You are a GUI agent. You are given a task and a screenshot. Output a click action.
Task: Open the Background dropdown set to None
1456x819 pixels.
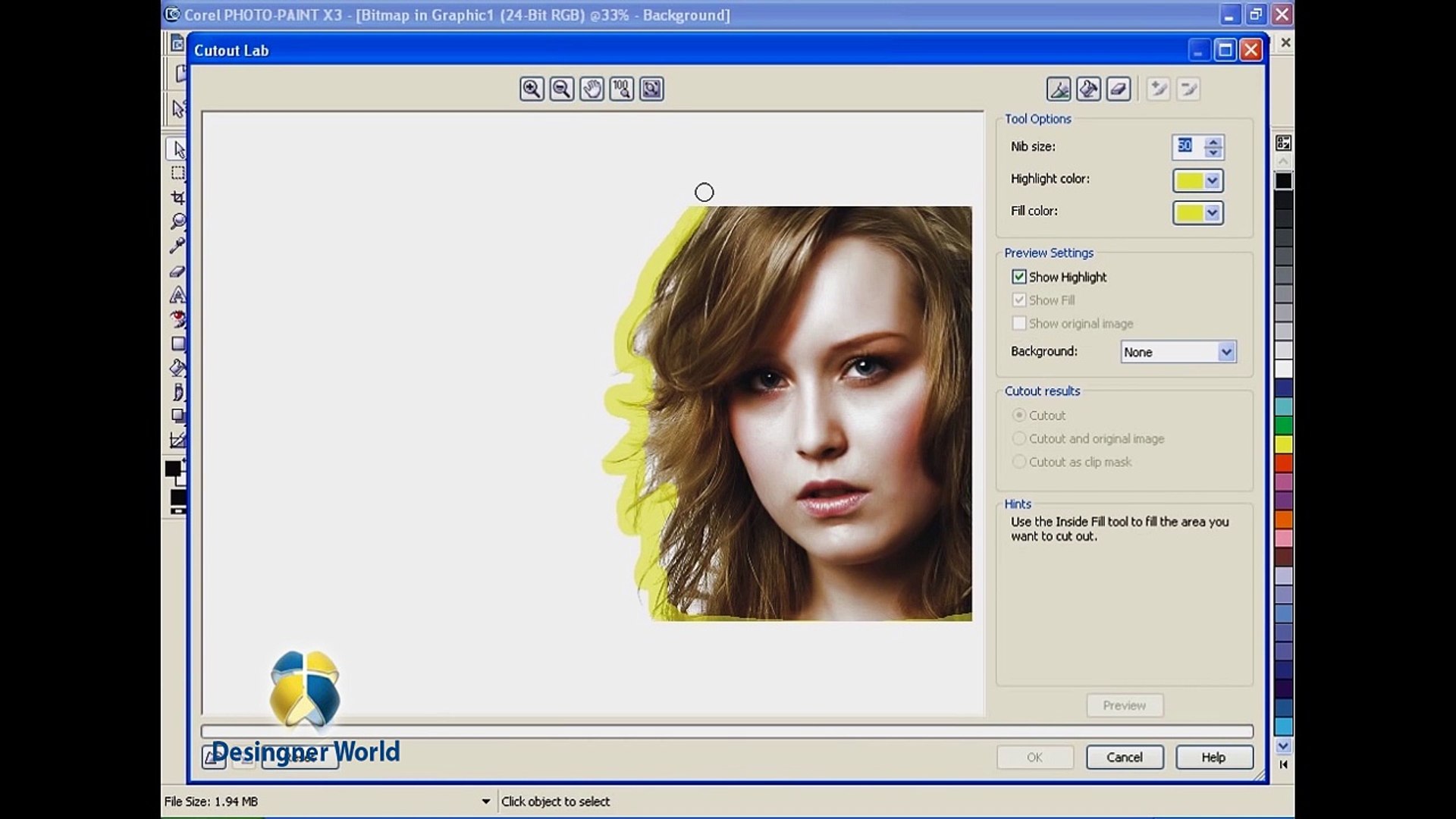[x=1225, y=352]
